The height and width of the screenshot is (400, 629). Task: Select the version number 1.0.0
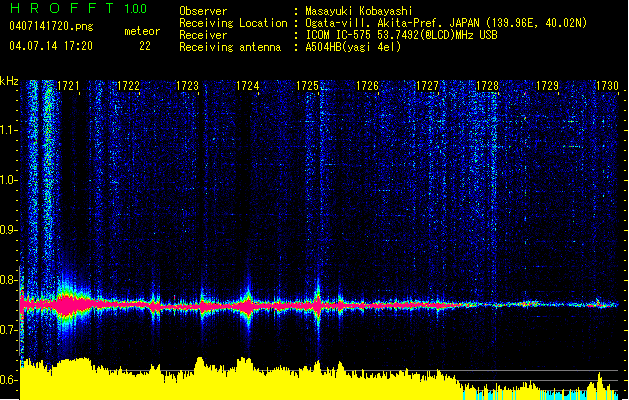coord(136,9)
